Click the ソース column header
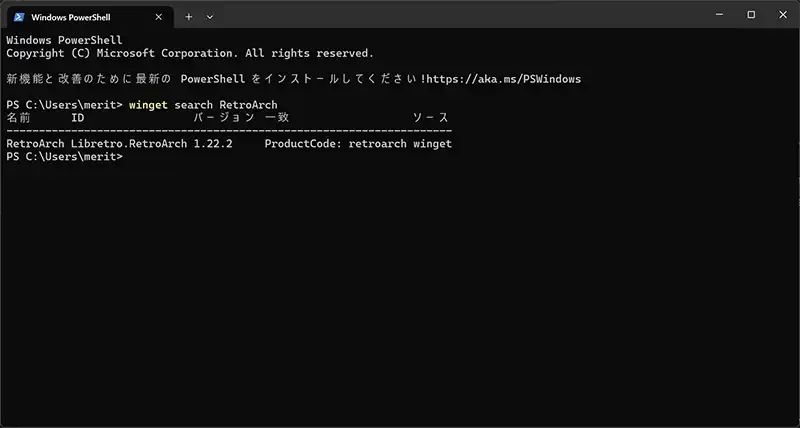This screenshot has width=800, height=428. click(431, 117)
